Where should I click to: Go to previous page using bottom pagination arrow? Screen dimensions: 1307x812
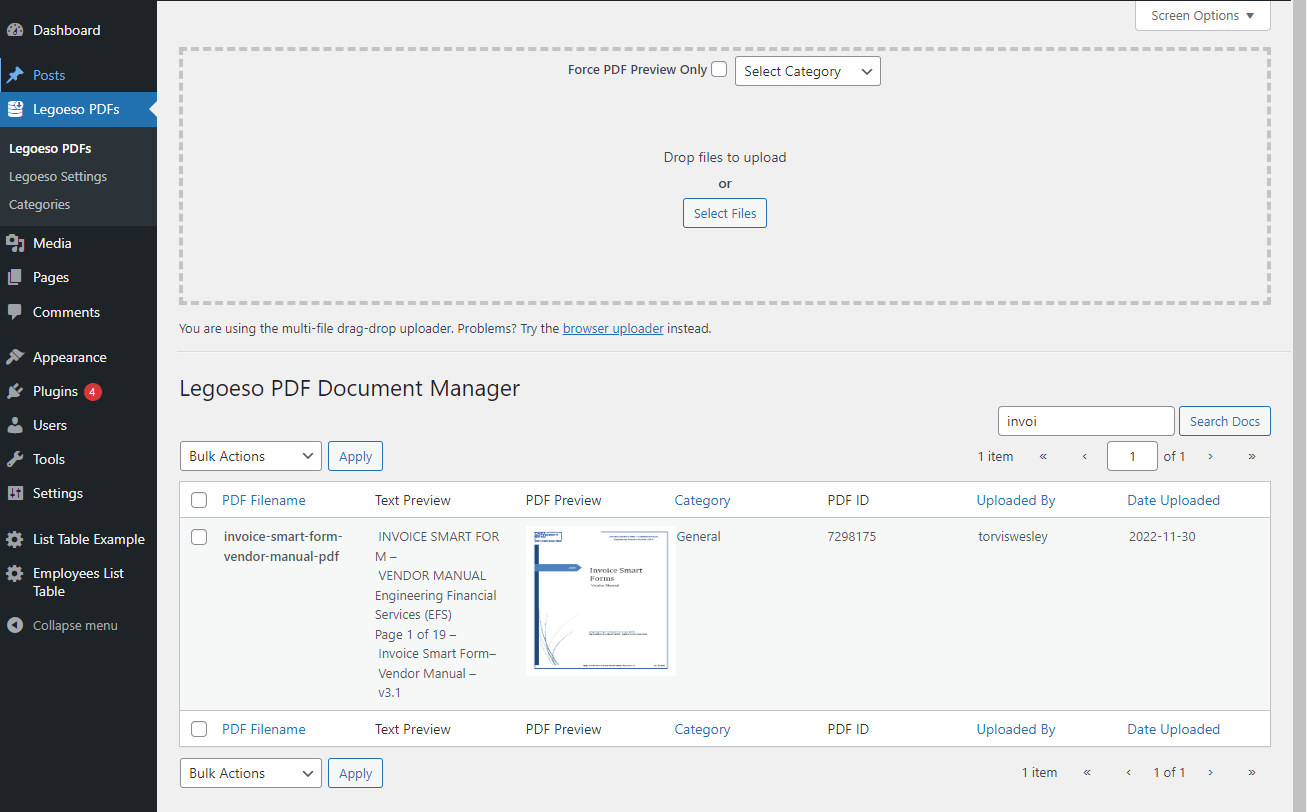coord(1129,772)
